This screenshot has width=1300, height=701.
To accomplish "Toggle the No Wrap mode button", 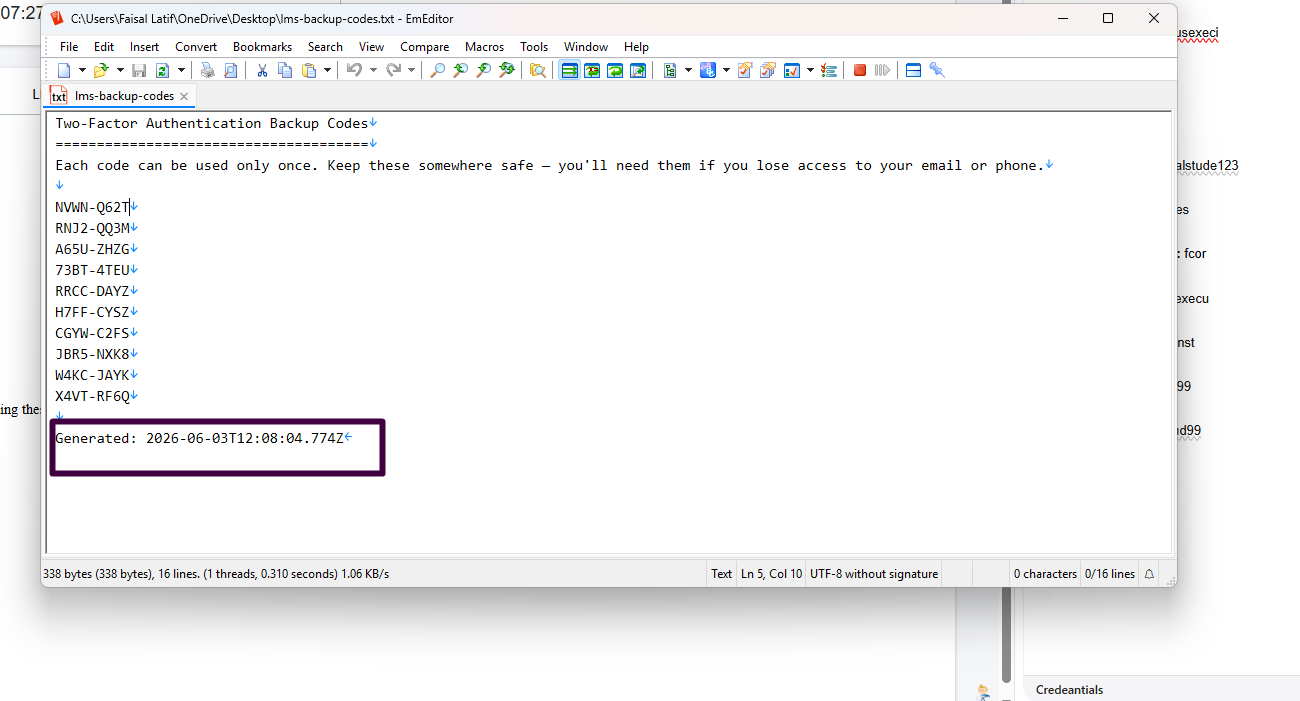I will click(x=569, y=70).
